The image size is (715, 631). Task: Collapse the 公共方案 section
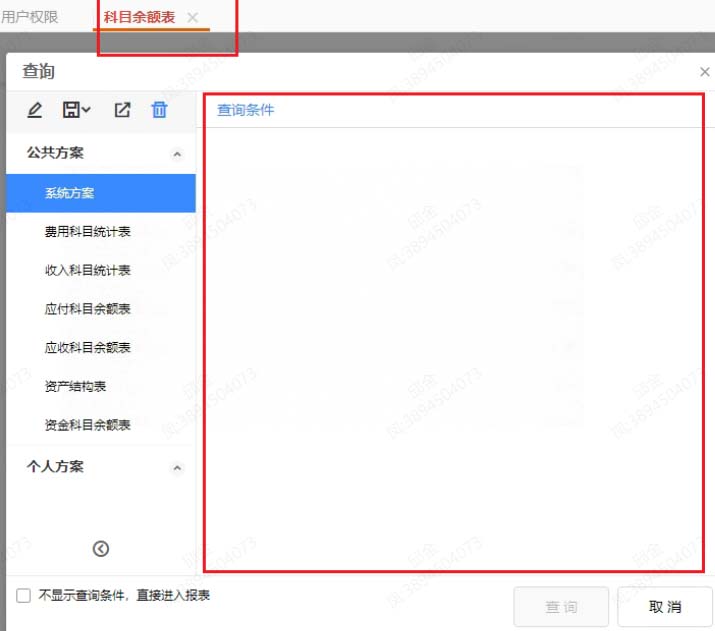pos(177,154)
